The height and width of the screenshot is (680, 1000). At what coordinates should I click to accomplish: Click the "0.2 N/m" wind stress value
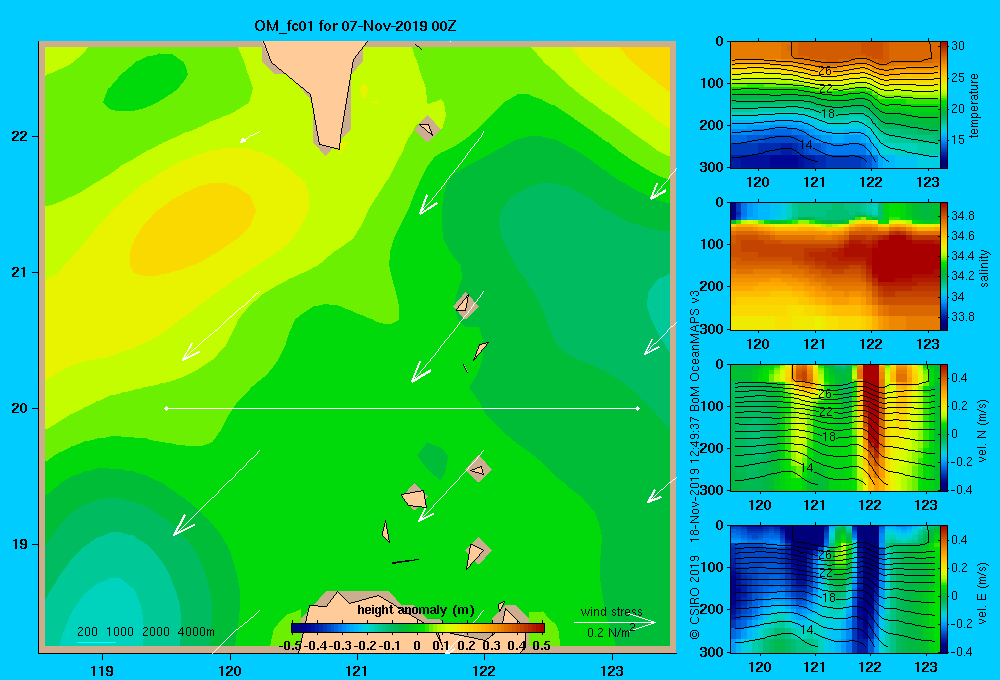(608, 633)
